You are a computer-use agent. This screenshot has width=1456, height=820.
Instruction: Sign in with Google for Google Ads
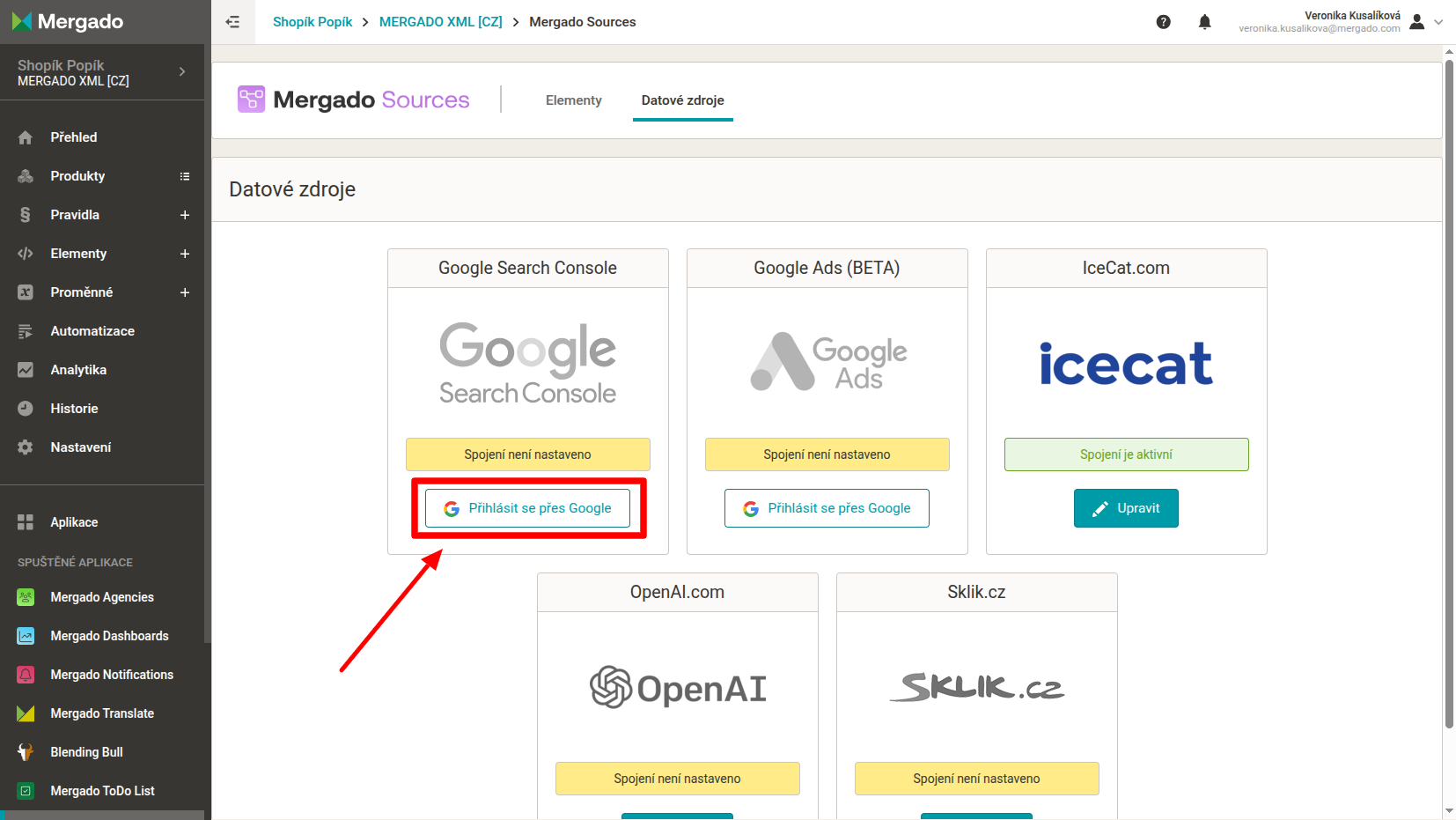pos(827,508)
